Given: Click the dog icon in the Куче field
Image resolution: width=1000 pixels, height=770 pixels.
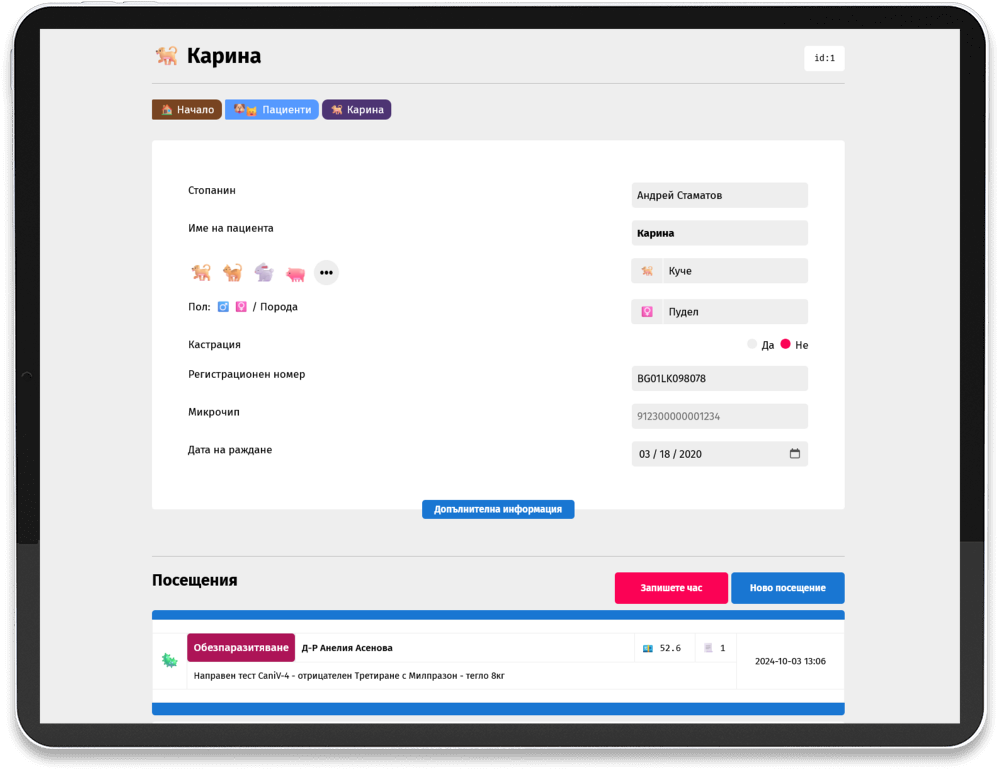Looking at the screenshot, I should [647, 271].
